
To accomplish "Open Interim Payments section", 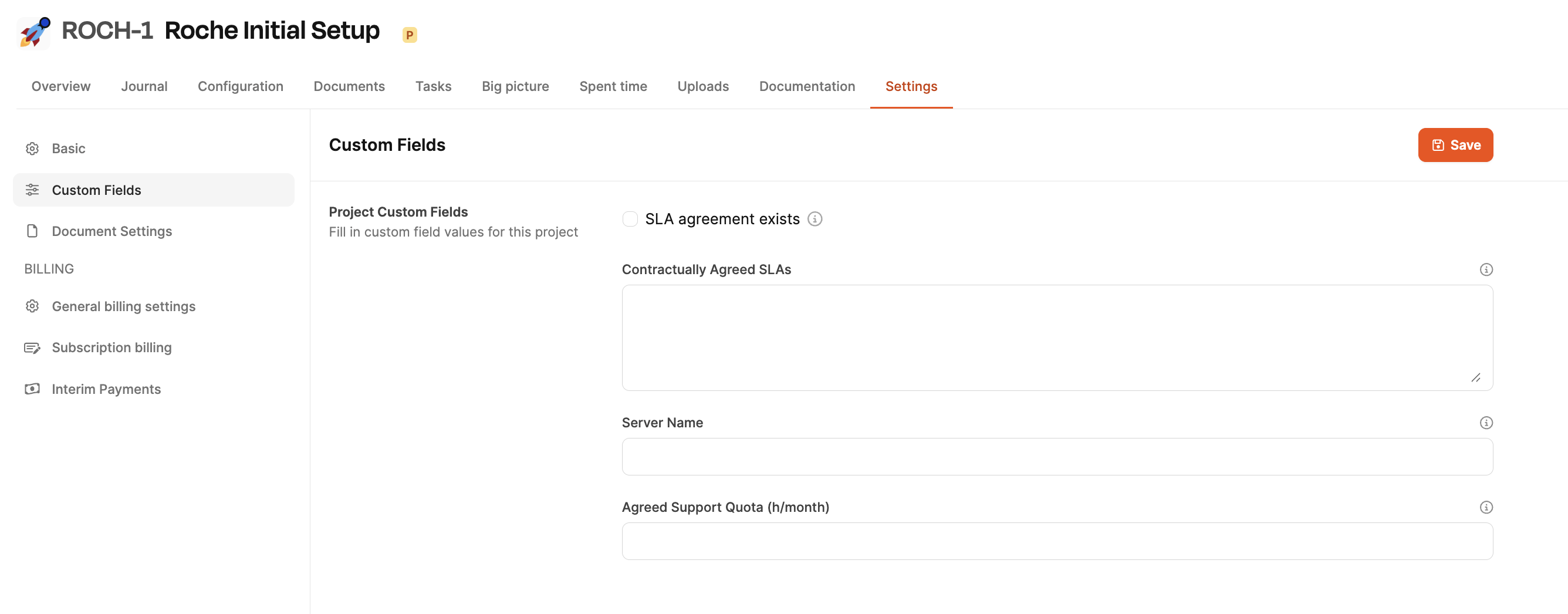I will coord(106,389).
